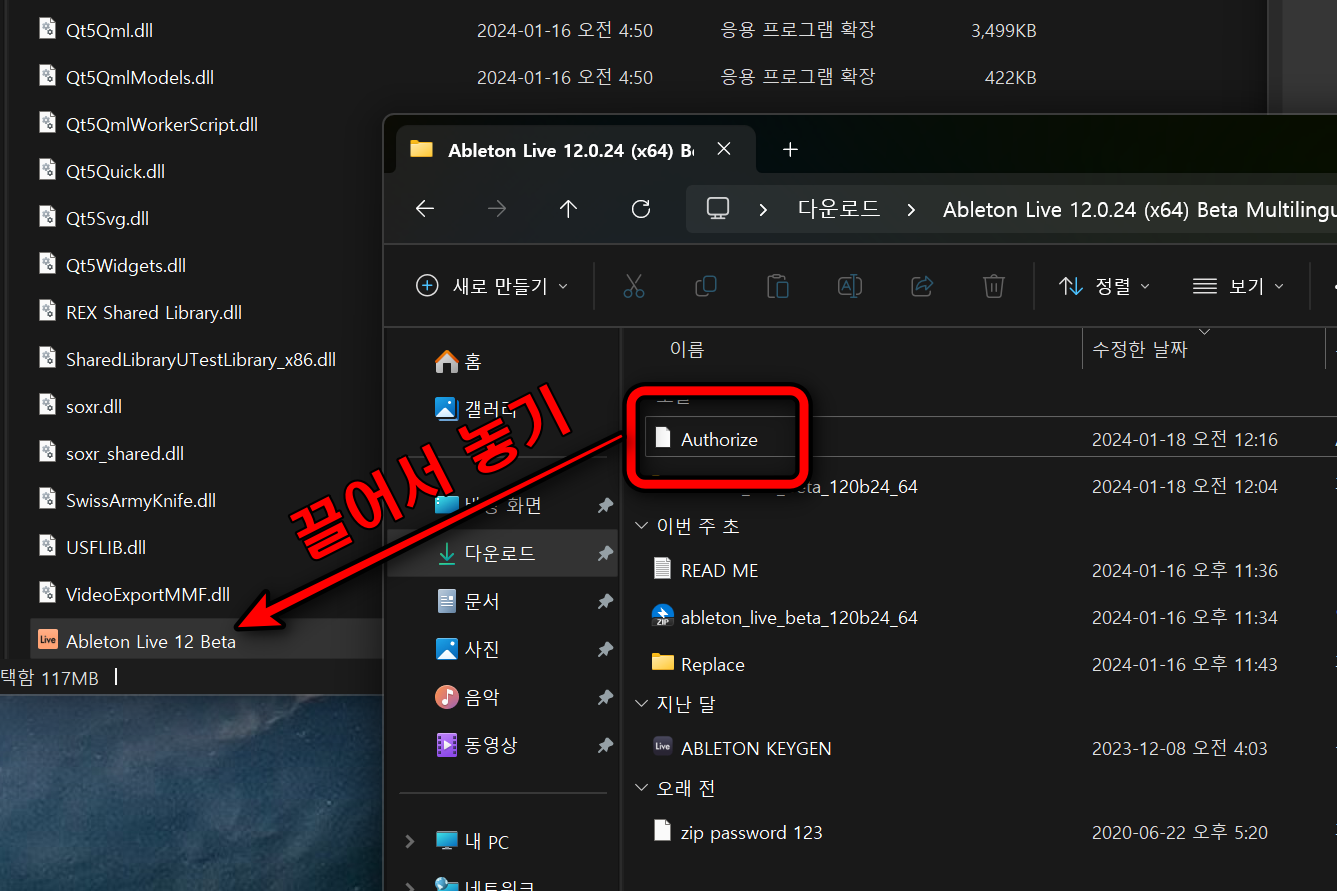Click the Back arrow in Ableton folder window
The width and height of the screenshot is (1337, 891).
(425, 209)
